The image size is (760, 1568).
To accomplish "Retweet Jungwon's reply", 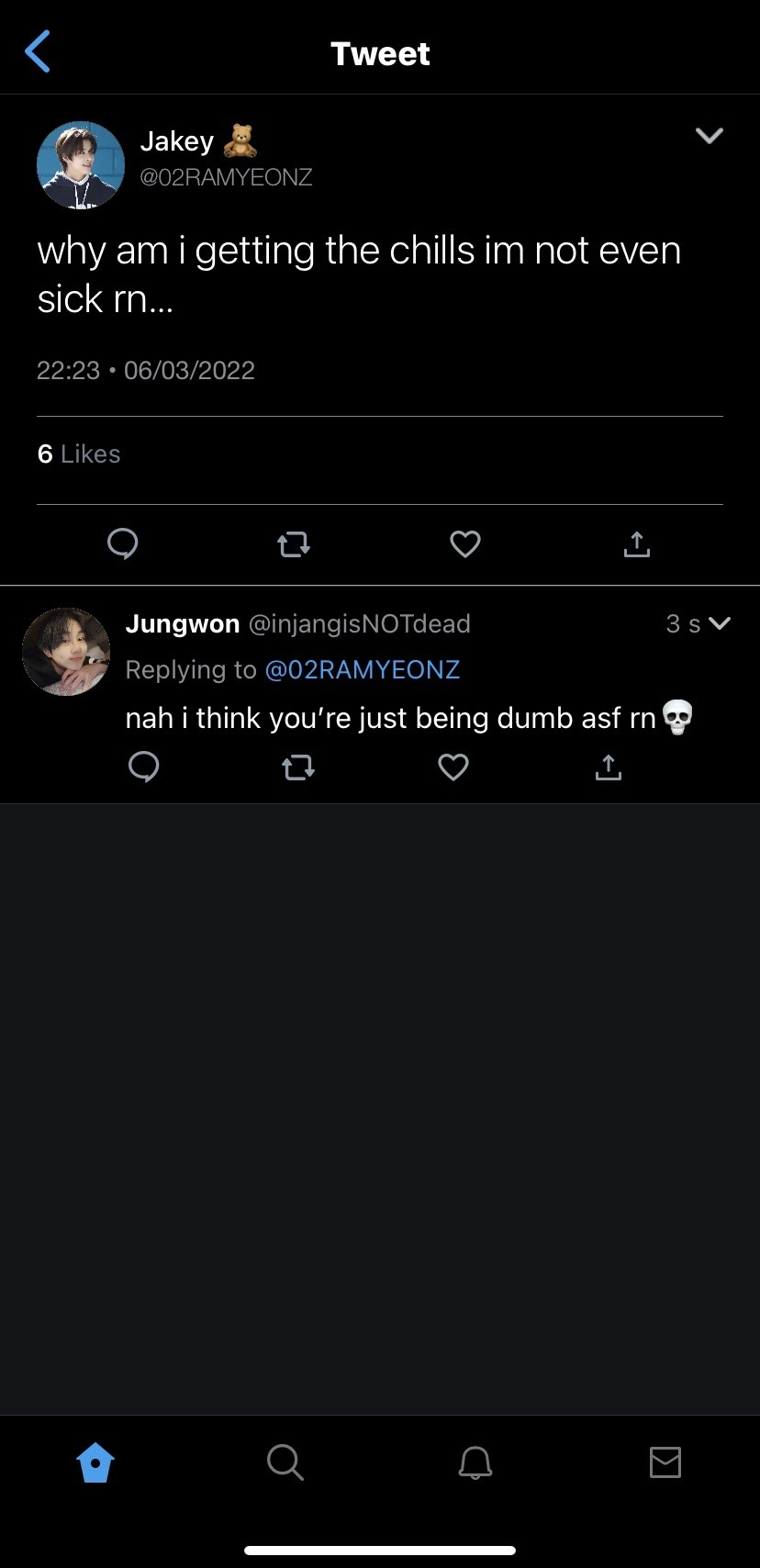I will pyautogui.click(x=298, y=767).
